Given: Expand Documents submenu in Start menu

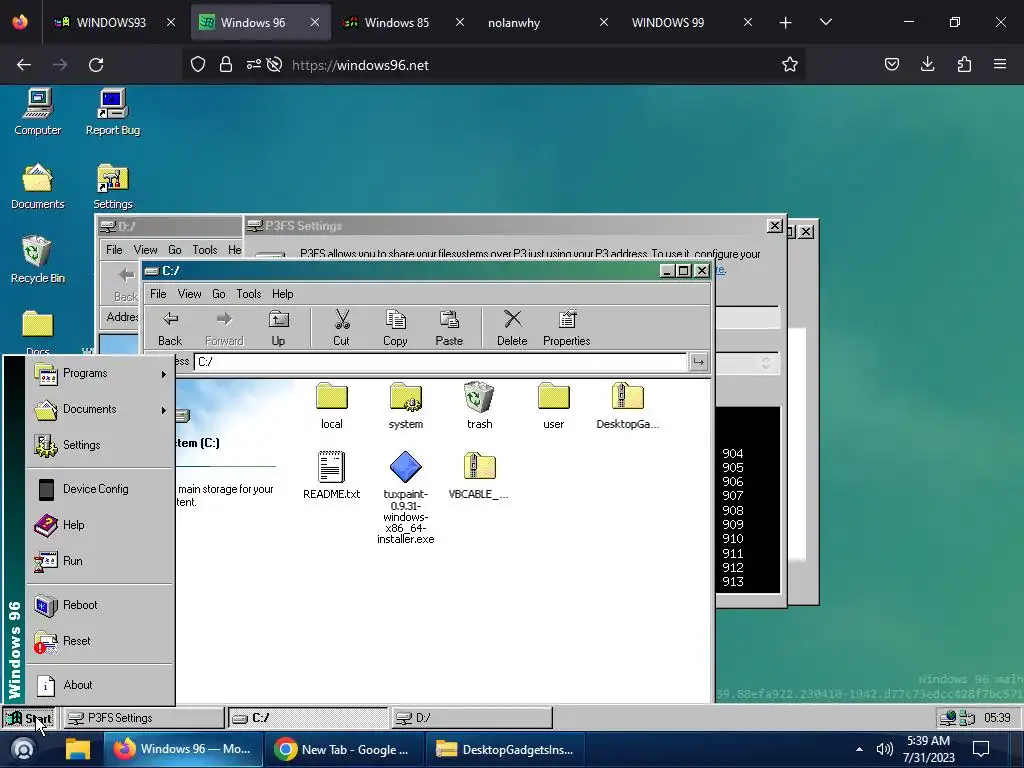Looking at the screenshot, I should [x=100, y=409].
